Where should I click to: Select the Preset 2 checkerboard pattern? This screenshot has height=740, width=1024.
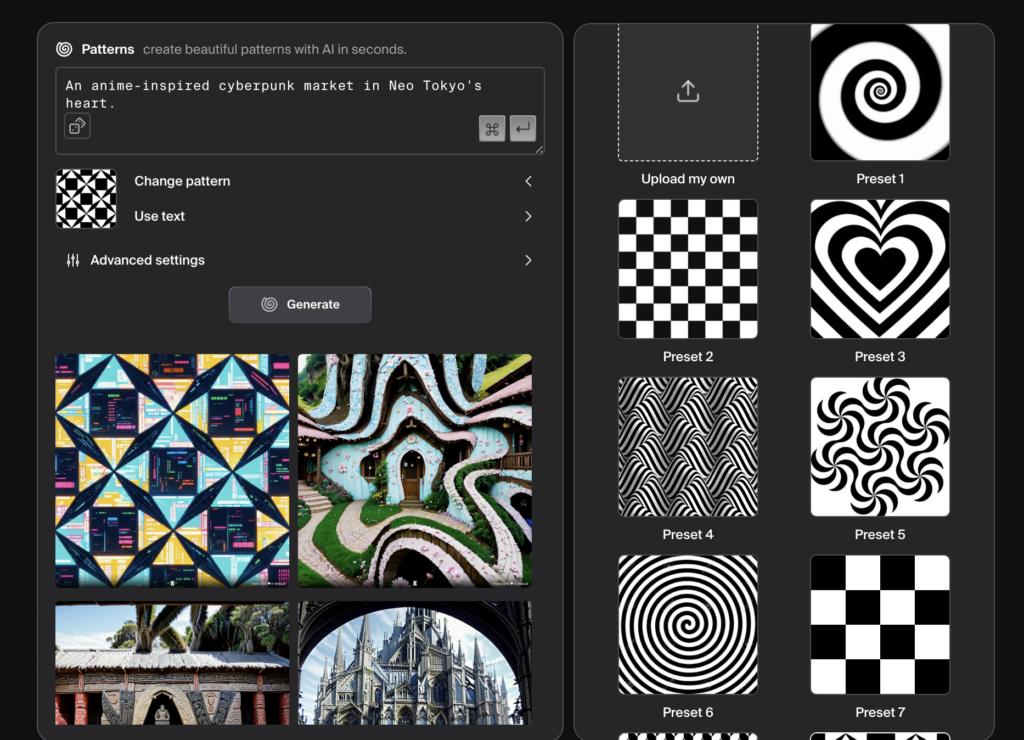pos(688,269)
